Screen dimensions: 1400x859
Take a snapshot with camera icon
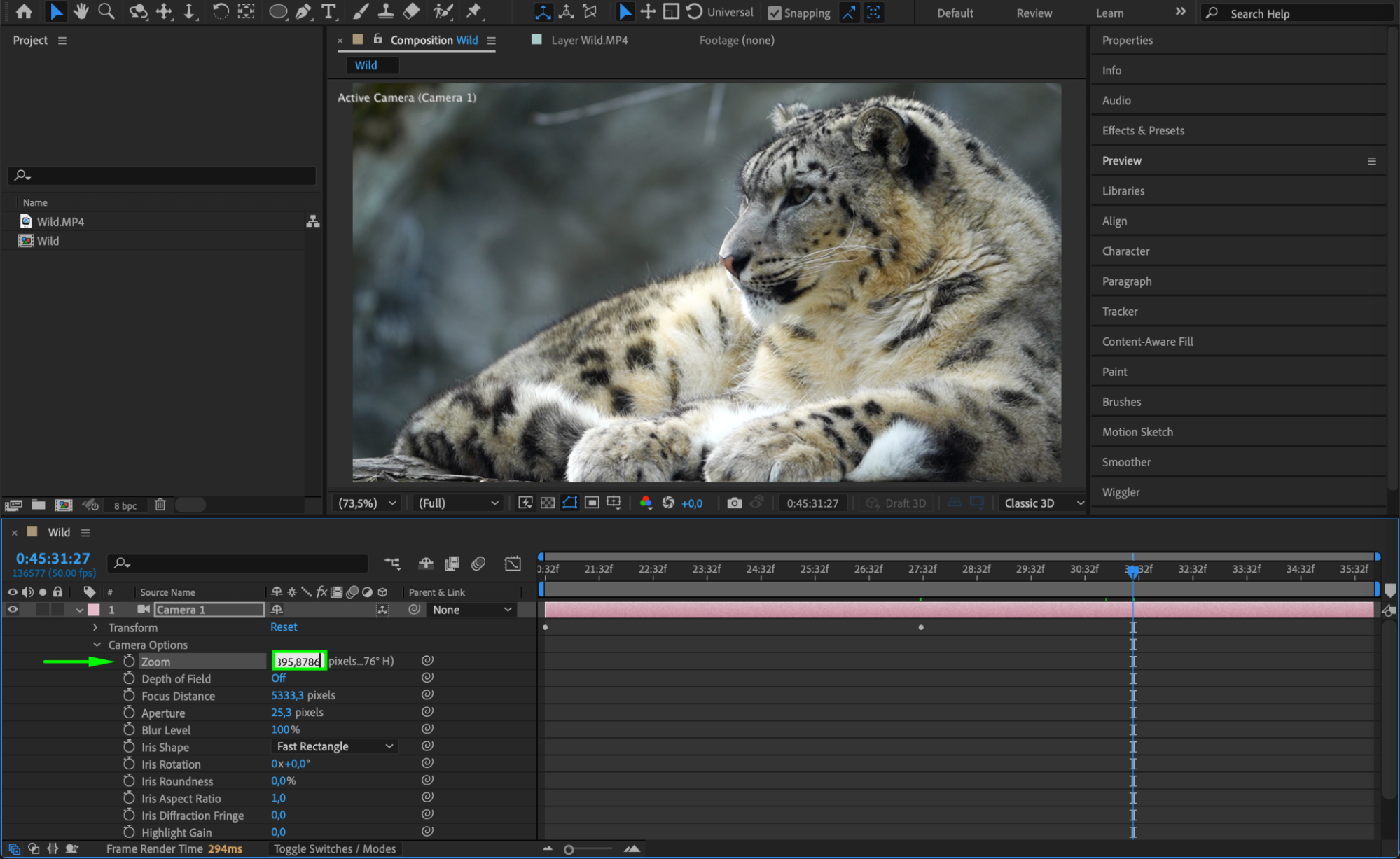(733, 503)
